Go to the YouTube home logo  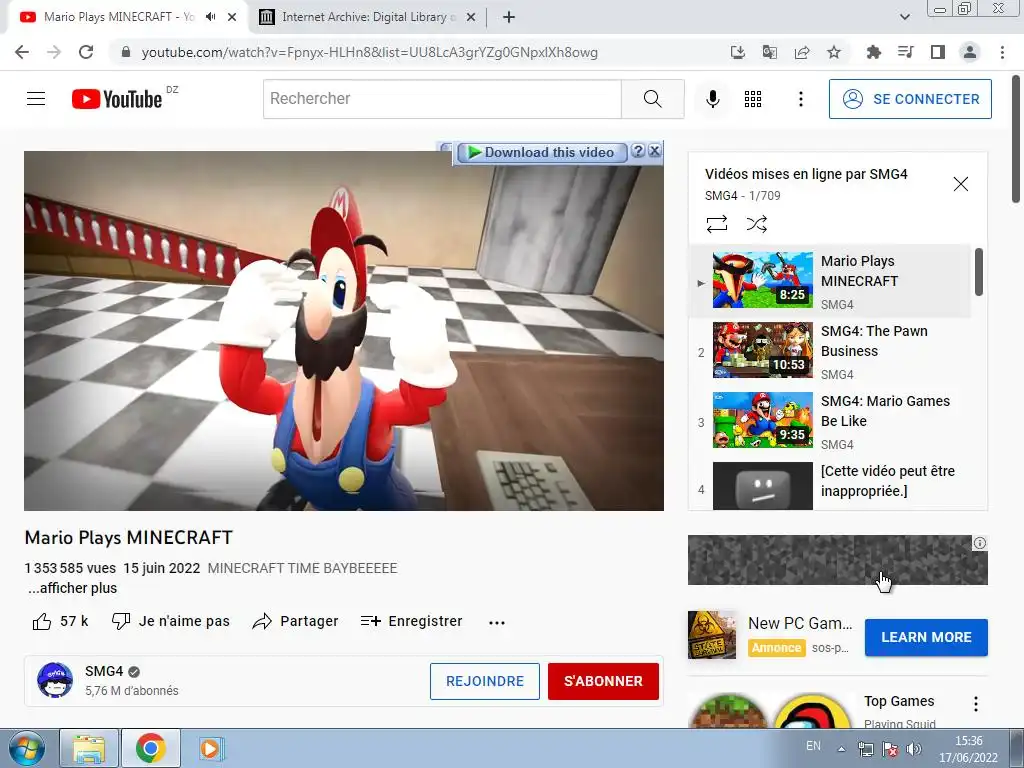[117, 99]
